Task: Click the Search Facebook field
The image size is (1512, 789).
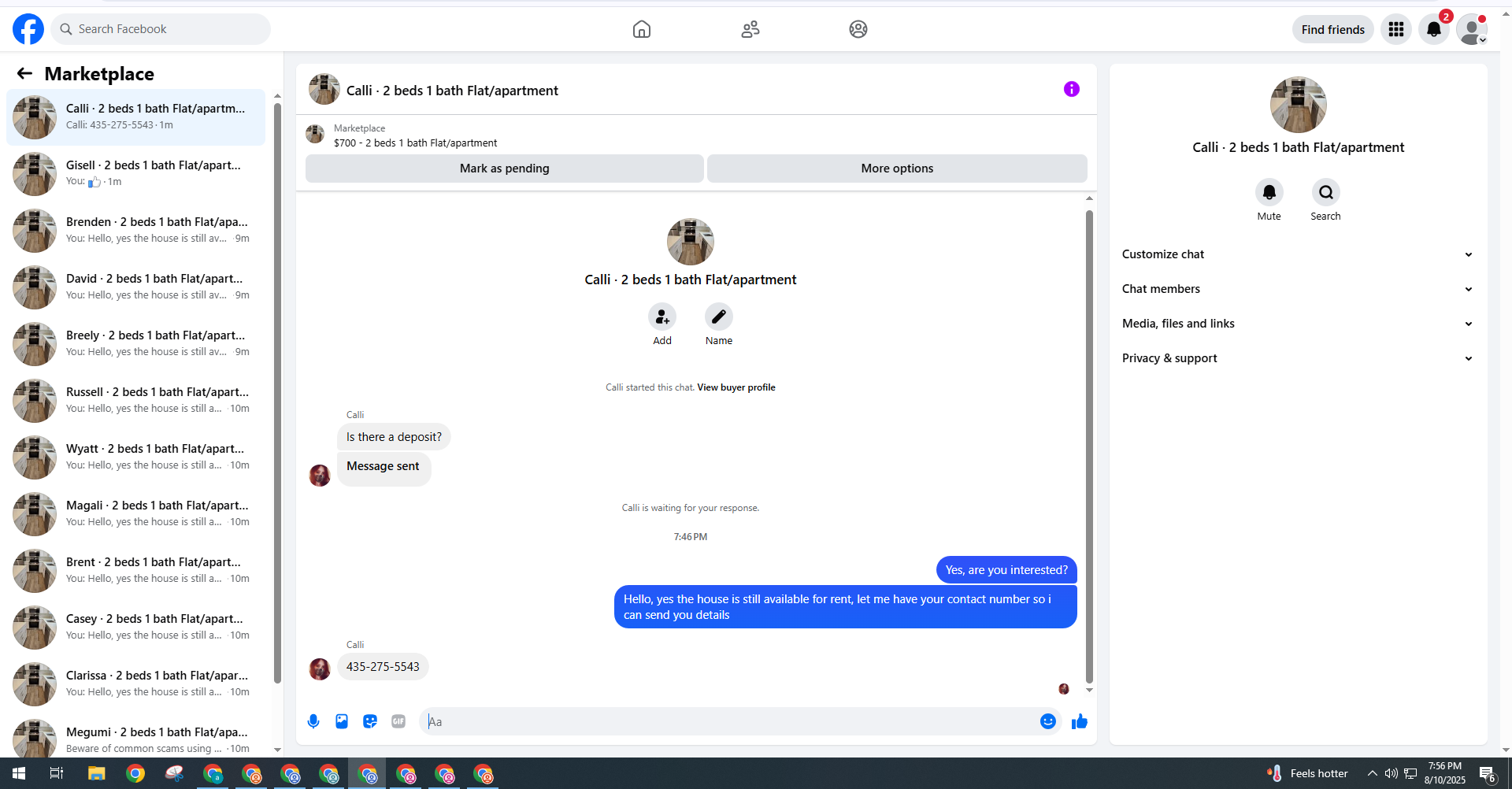Action: pyautogui.click(x=161, y=29)
